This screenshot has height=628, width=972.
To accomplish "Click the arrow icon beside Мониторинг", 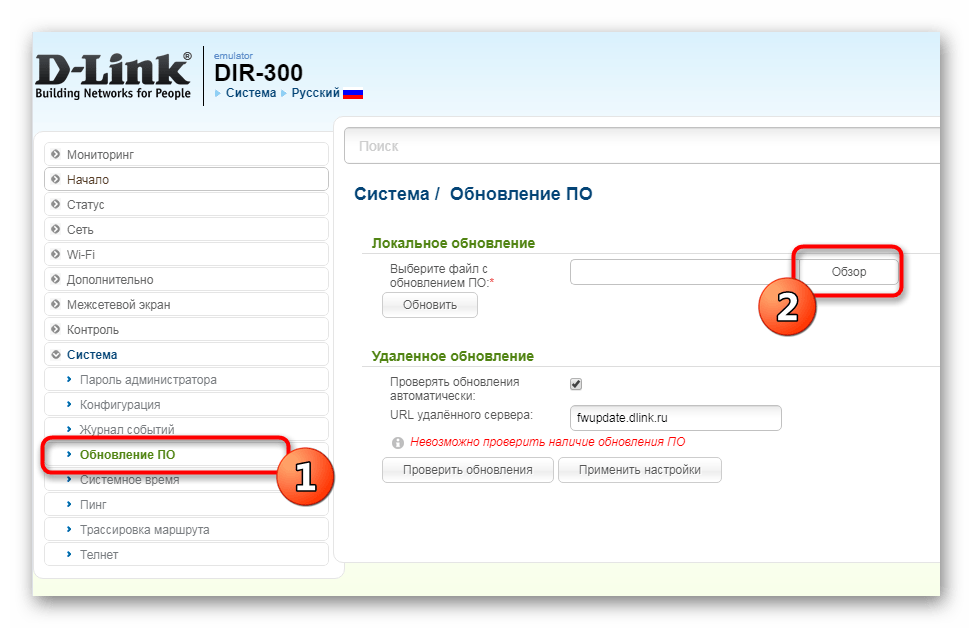I will tap(56, 155).
